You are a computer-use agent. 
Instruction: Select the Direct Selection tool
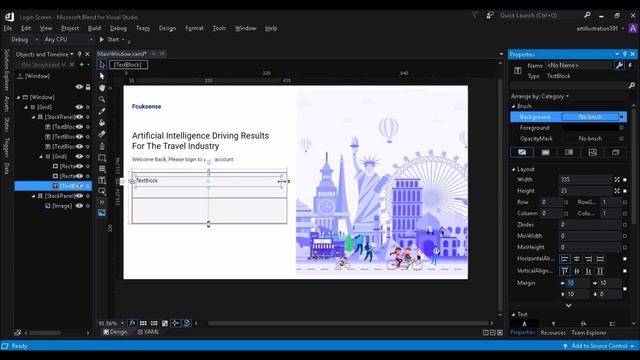102,76
